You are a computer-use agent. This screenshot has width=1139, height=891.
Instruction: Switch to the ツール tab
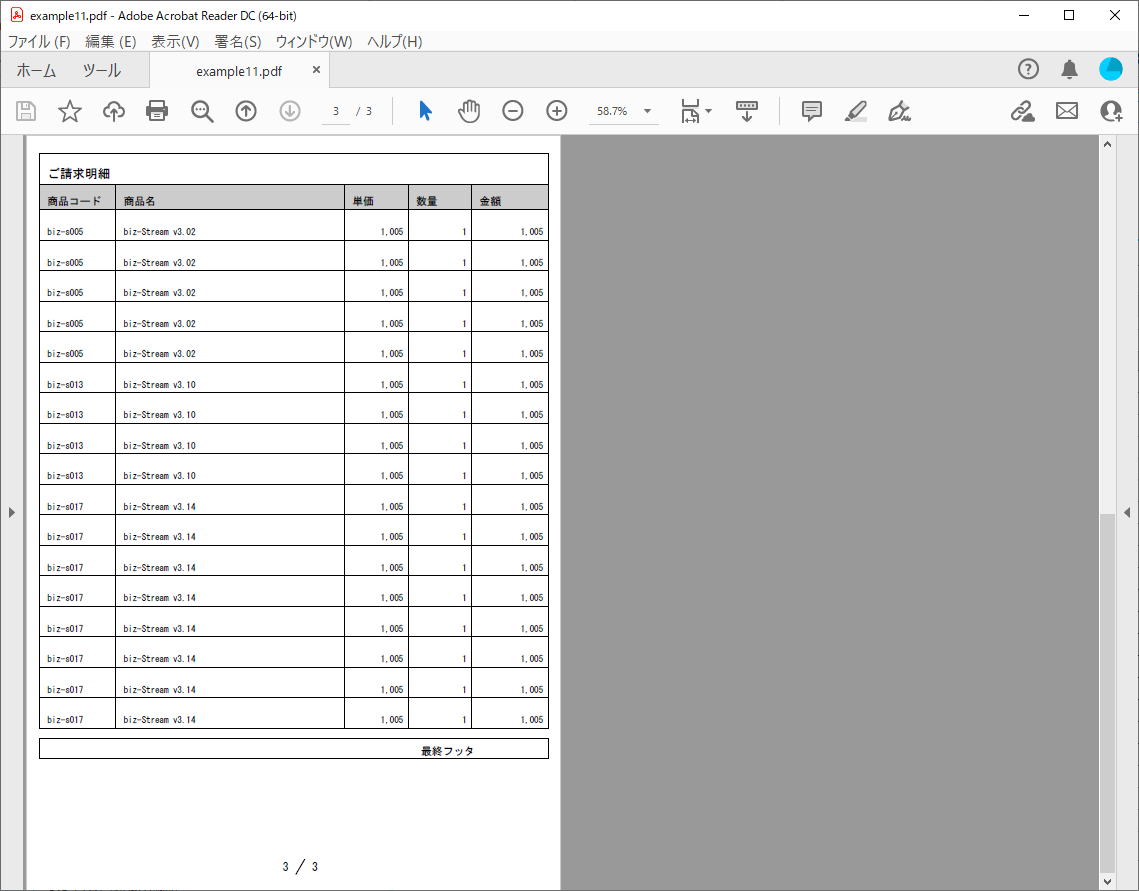pos(102,70)
